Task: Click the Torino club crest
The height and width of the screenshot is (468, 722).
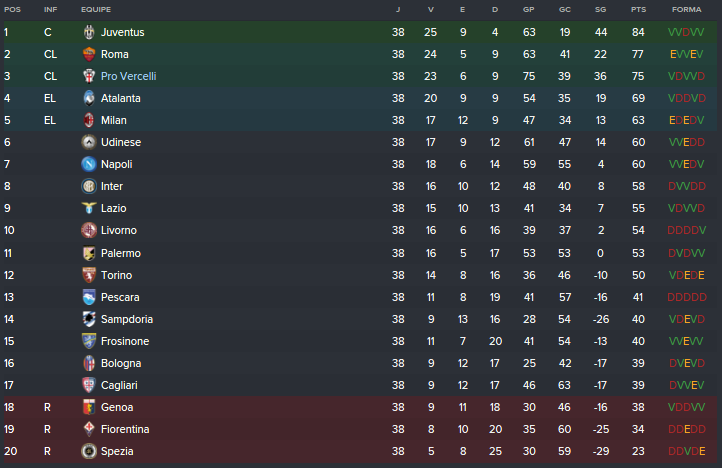Action: tap(89, 275)
